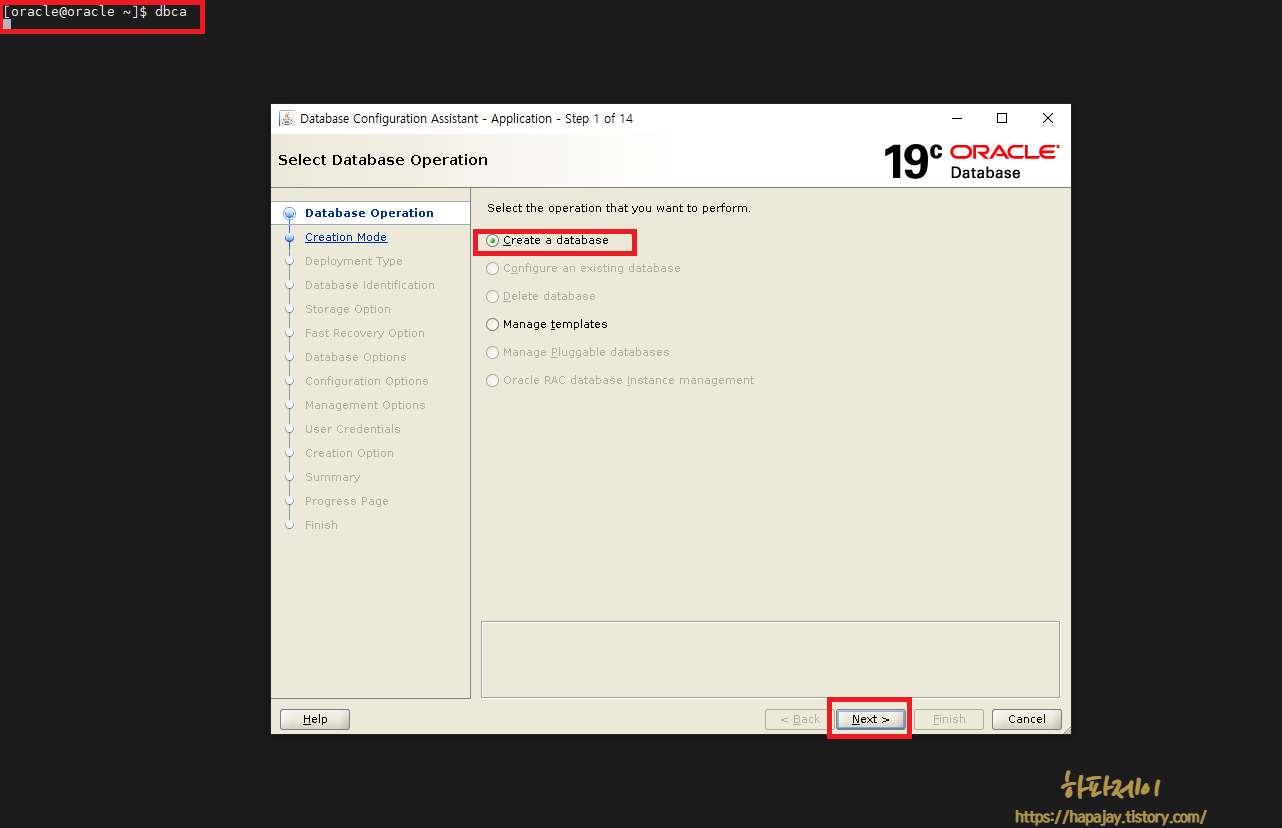Click the Creation Option step
The height and width of the screenshot is (828, 1282).
[349, 453]
